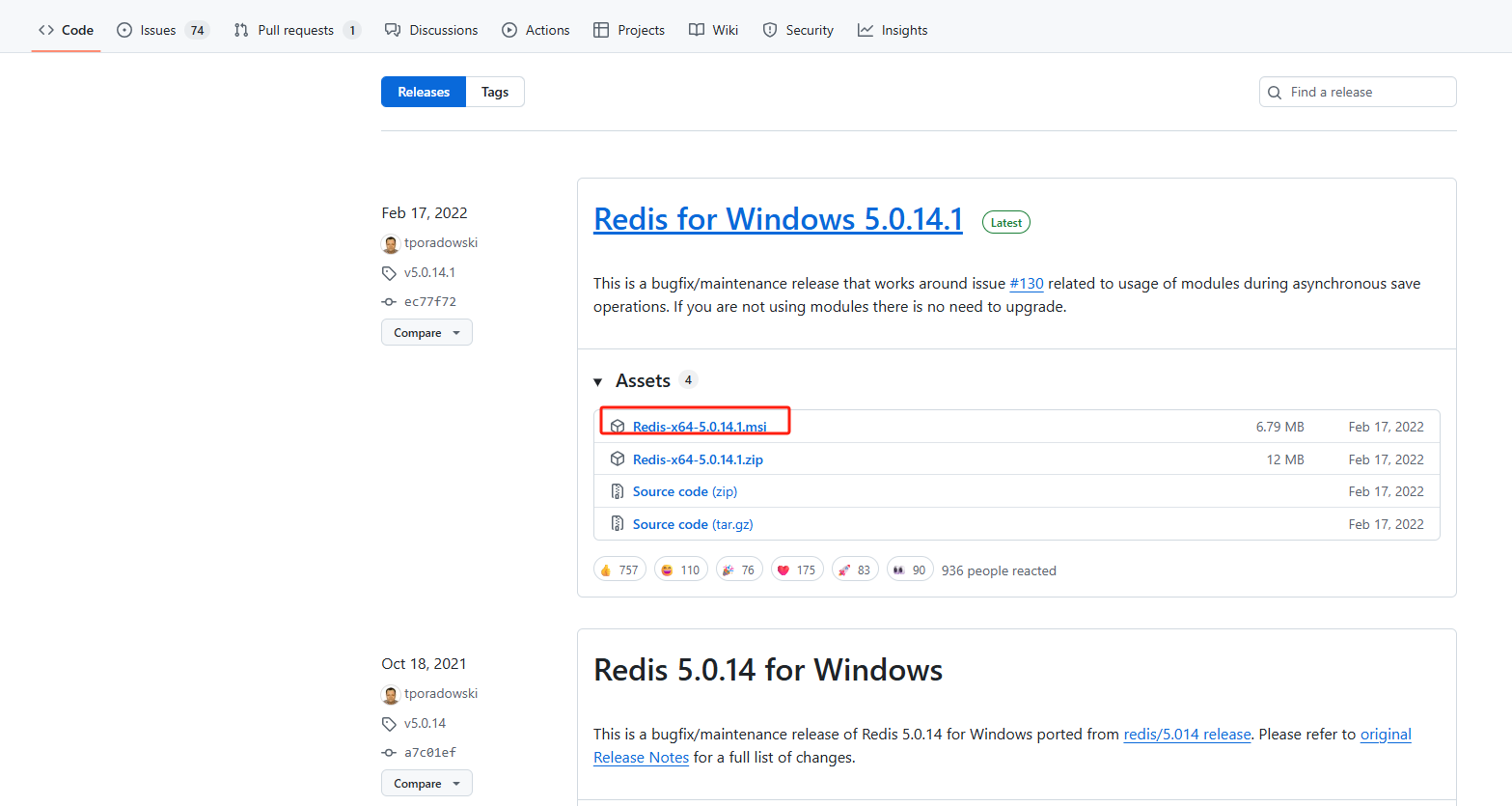Open the v5.0.14 tag link
The image size is (1512, 806).
tap(425, 723)
